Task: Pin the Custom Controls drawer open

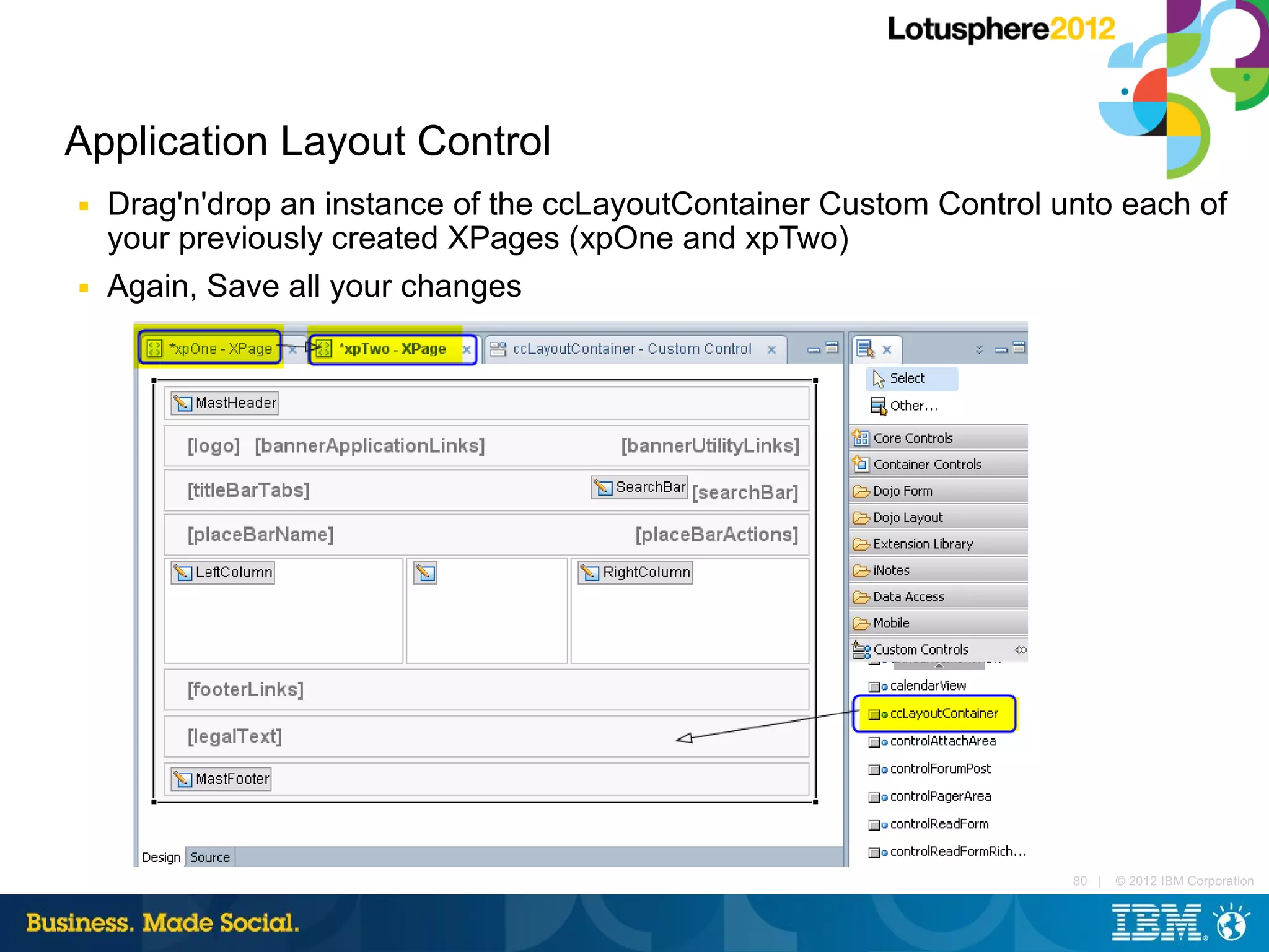Action: point(1021,650)
